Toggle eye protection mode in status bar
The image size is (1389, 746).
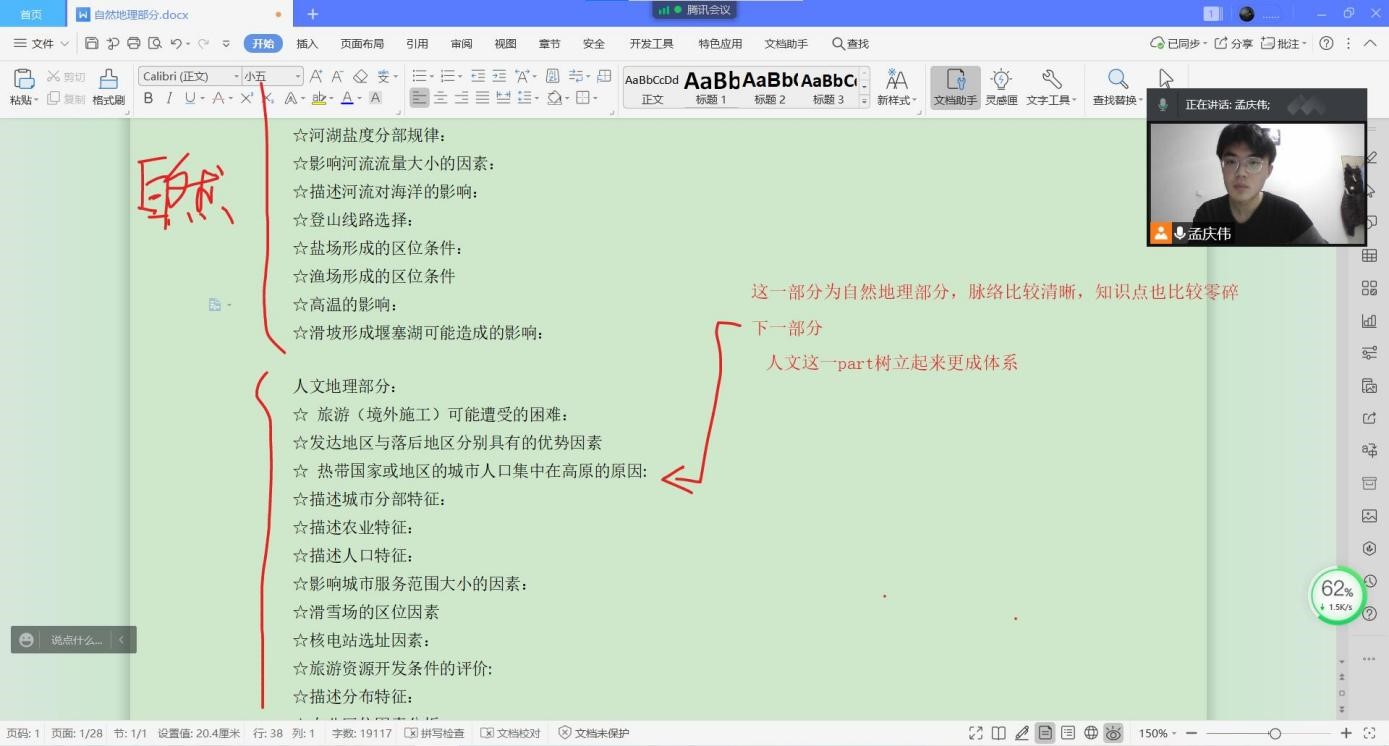[x=1113, y=733]
